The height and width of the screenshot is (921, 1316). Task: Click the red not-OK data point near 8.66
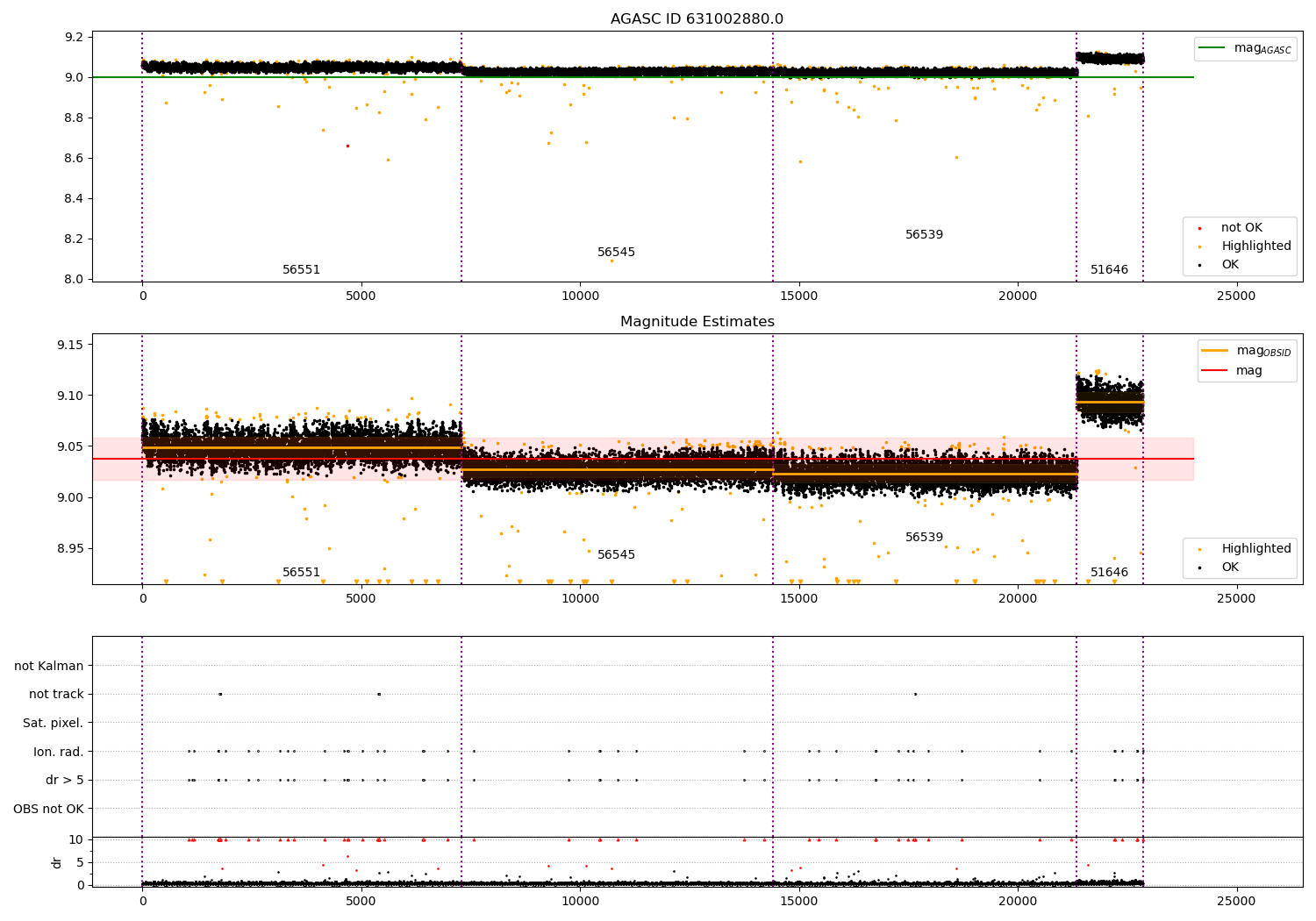[347, 146]
